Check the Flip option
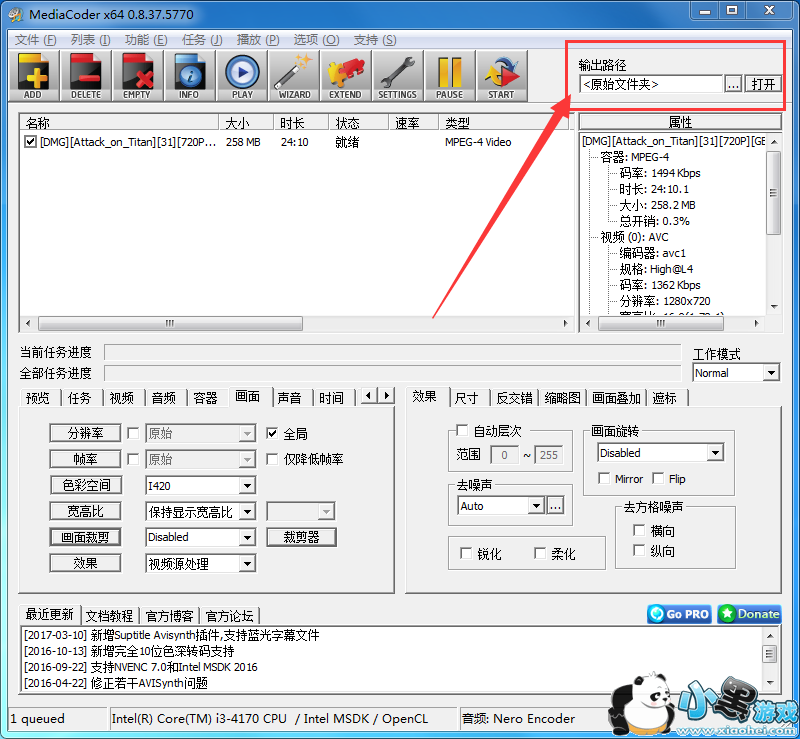The image size is (800, 739). pyautogui.click(x=658, y=479)
